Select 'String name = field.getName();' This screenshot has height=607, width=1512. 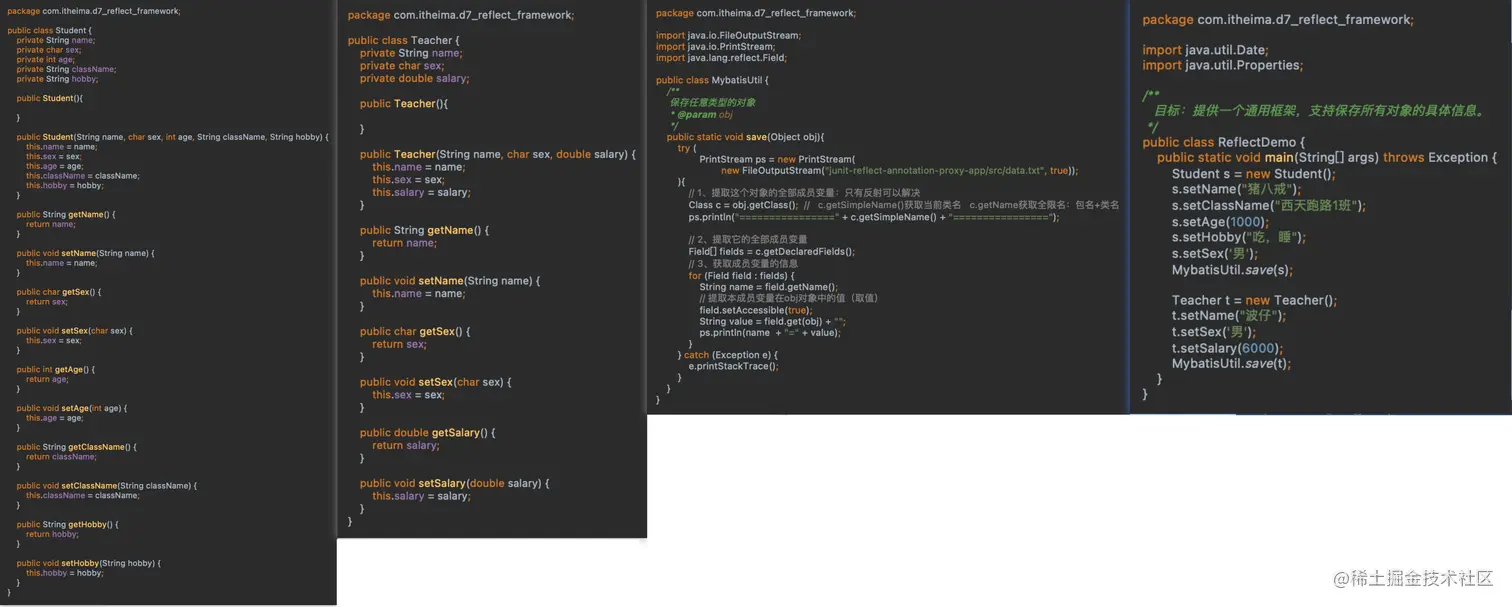coord(768,286)
